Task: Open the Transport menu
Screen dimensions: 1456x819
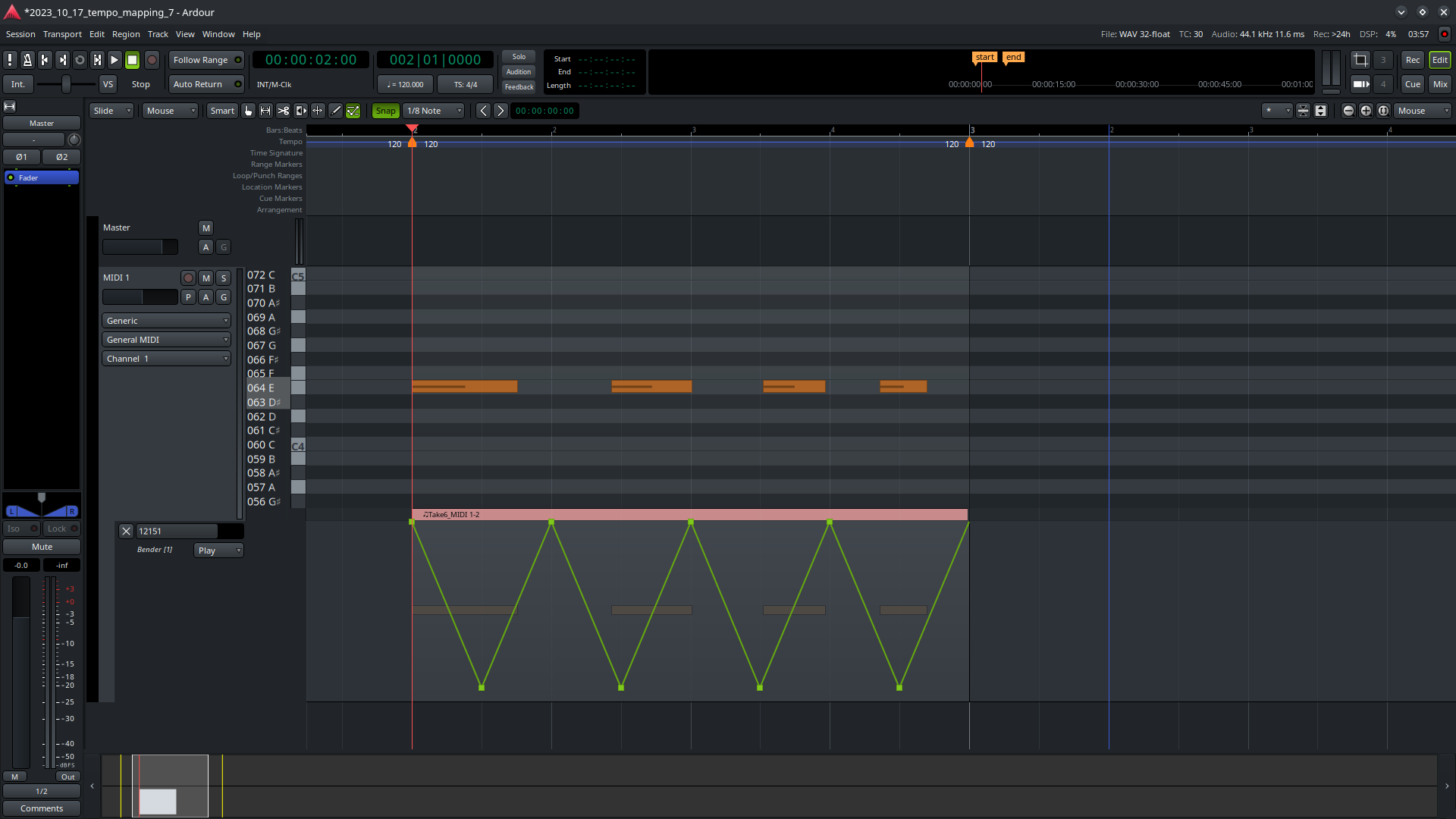Action: 62,34
